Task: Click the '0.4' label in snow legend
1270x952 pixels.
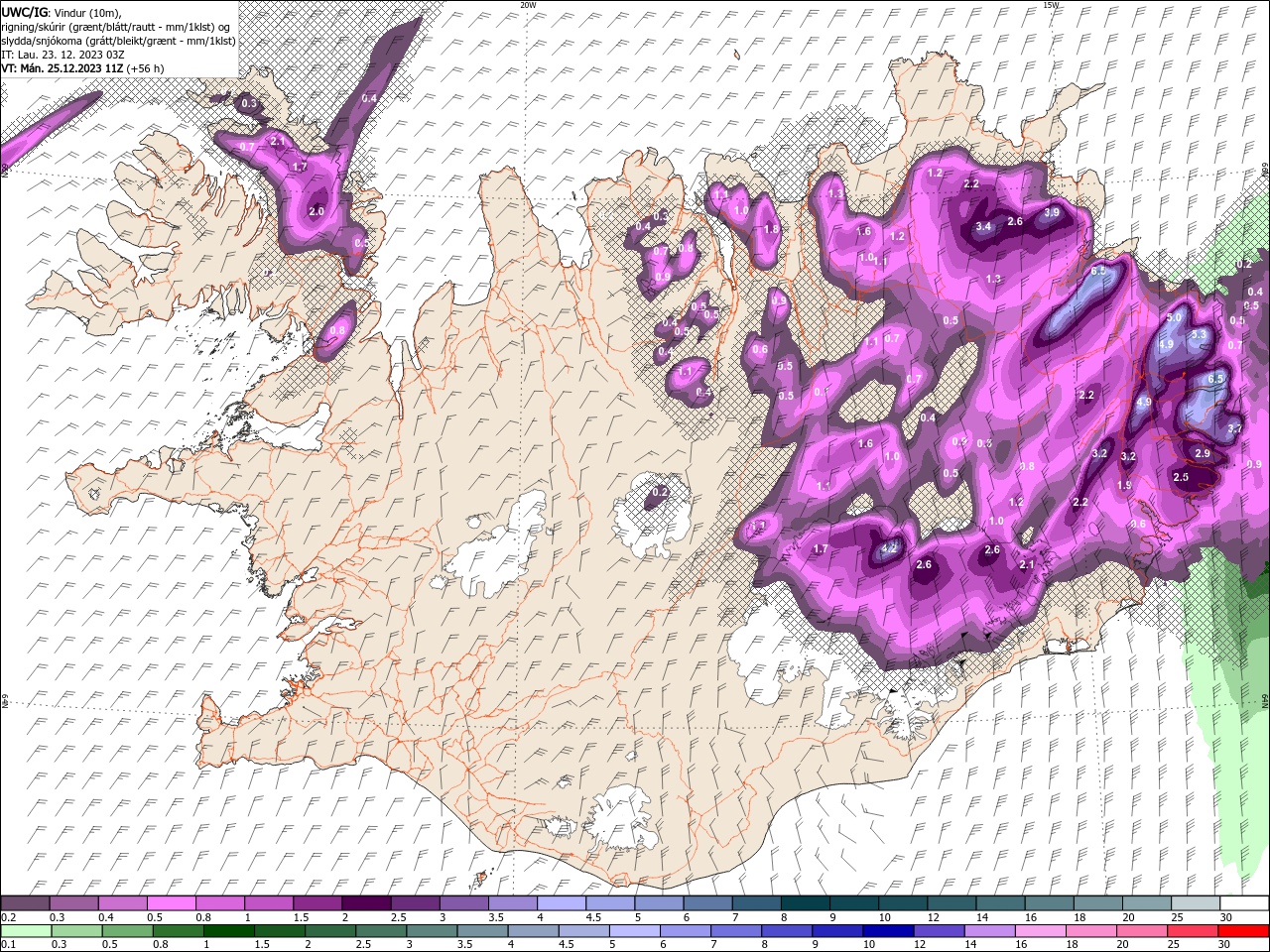Action: pyautogui.click(x=106, y=917)
